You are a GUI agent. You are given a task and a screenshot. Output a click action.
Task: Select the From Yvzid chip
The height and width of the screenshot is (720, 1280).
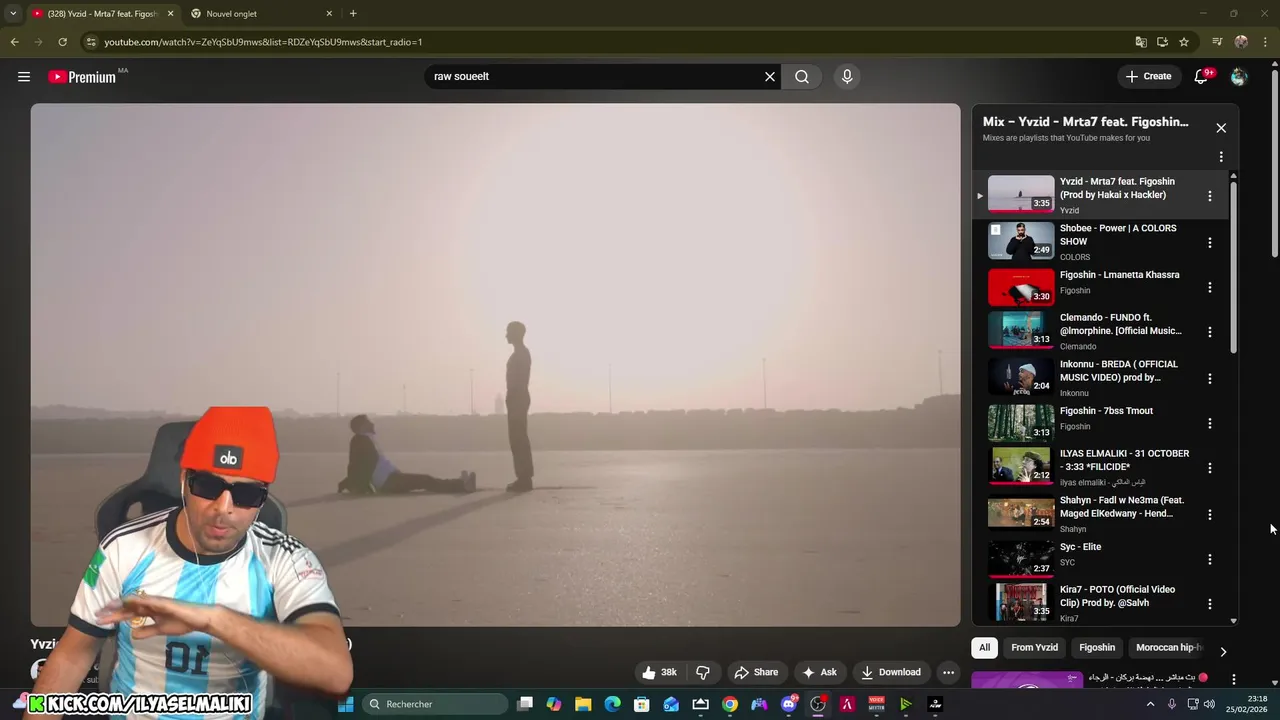[1034, 647]
